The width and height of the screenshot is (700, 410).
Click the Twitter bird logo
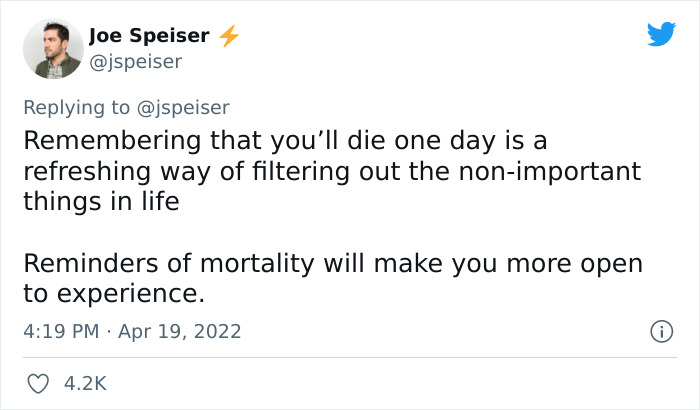(x=661, y=35)
